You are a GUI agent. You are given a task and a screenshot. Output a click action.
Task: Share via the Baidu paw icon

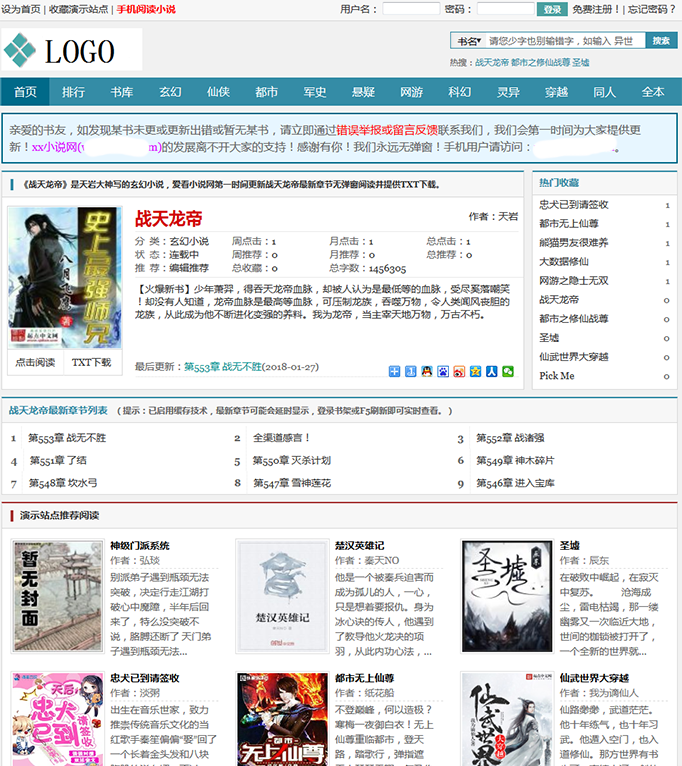tap(443, 371)
